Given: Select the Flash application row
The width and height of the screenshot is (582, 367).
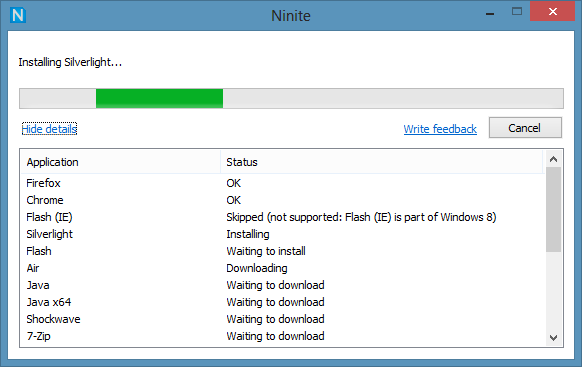Looking at the screenshot, I should pos(282,251).
